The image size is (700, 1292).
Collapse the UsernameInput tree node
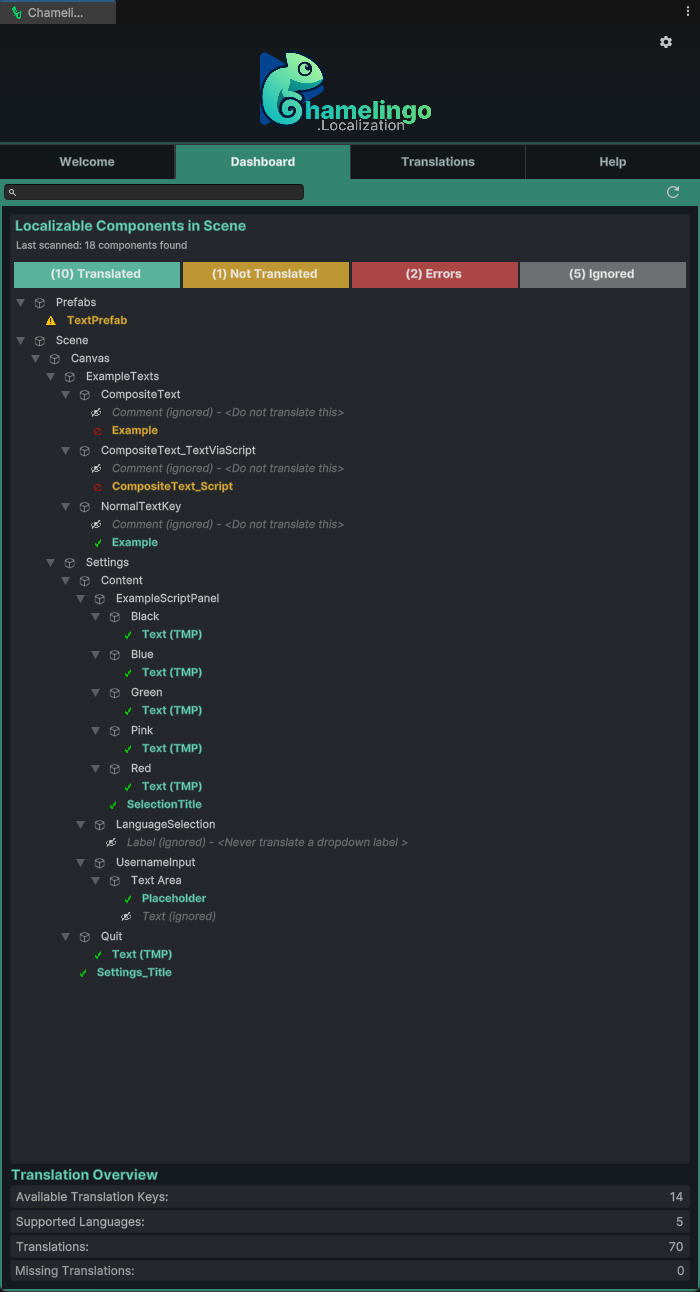pos(81,863)
